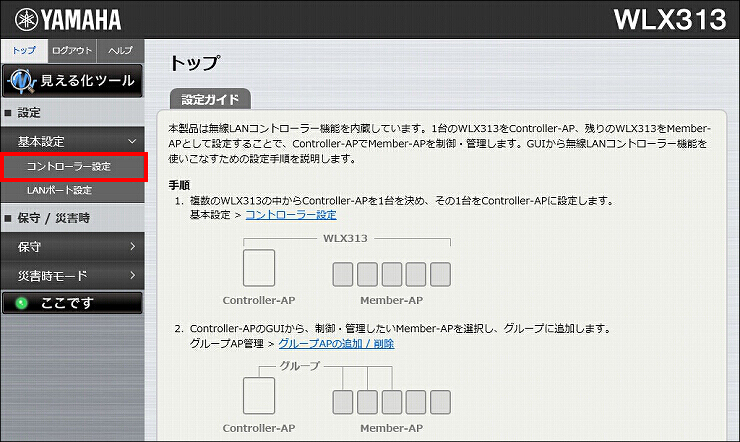
Task: Click the WLX313 model title in header
Action: click(670, 19)
